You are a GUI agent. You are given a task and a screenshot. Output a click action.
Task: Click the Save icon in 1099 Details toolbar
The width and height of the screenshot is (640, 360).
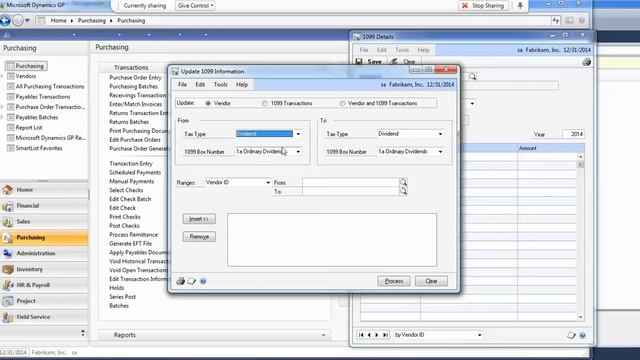click(359, 62)
